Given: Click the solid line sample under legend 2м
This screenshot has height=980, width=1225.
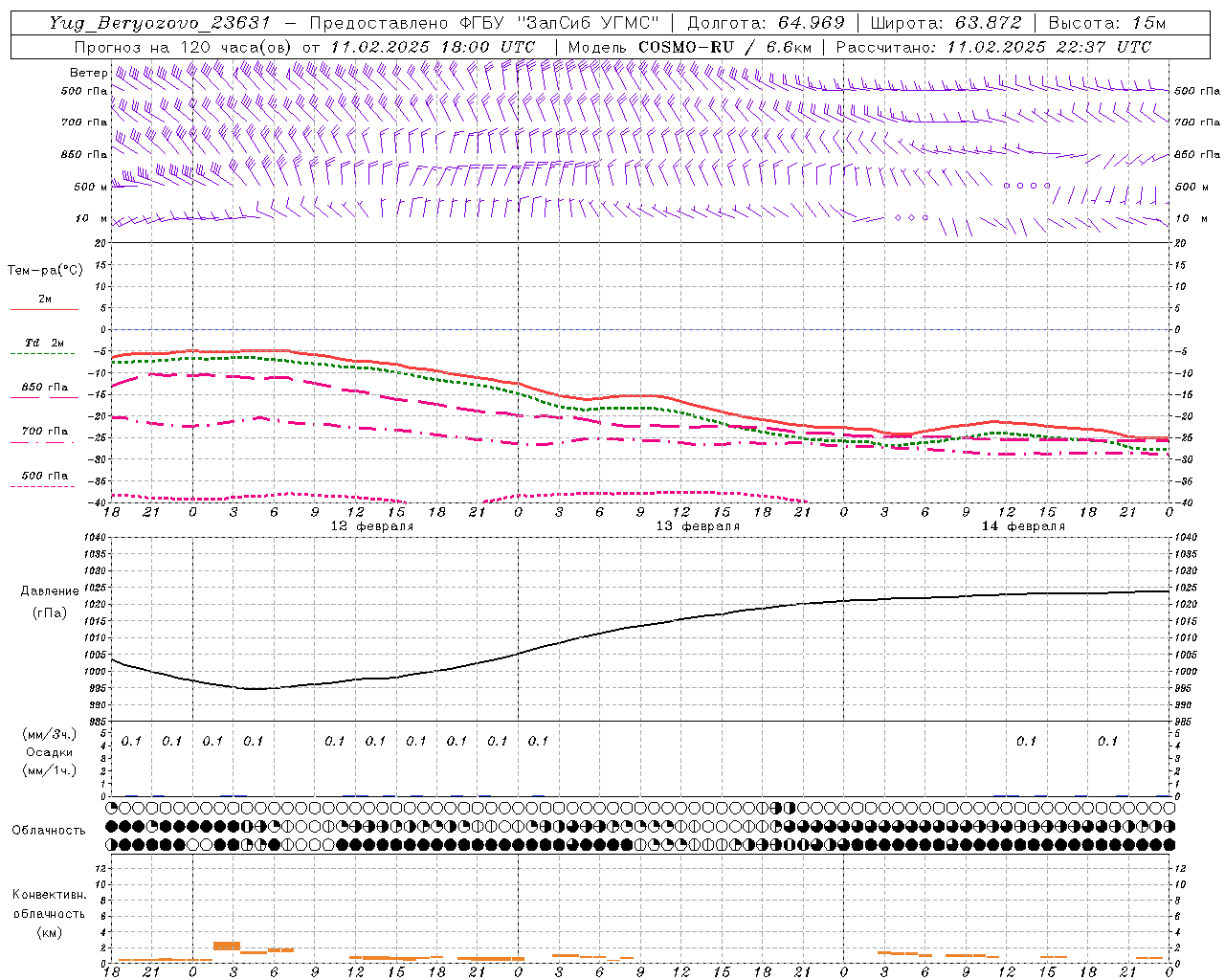Looking at the screenshot, I should pos(44,310).
